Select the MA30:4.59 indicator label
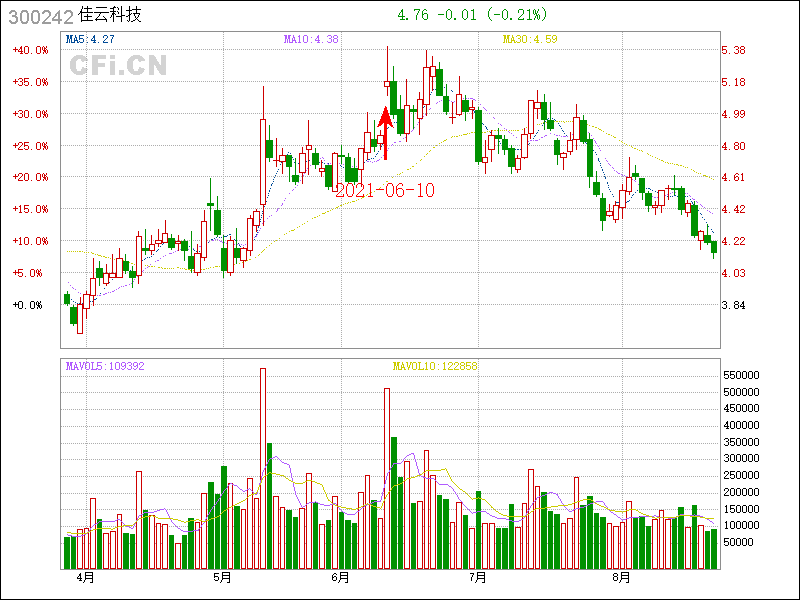The width and height of the screenshot is (800, 600). (x=530, y=39)
